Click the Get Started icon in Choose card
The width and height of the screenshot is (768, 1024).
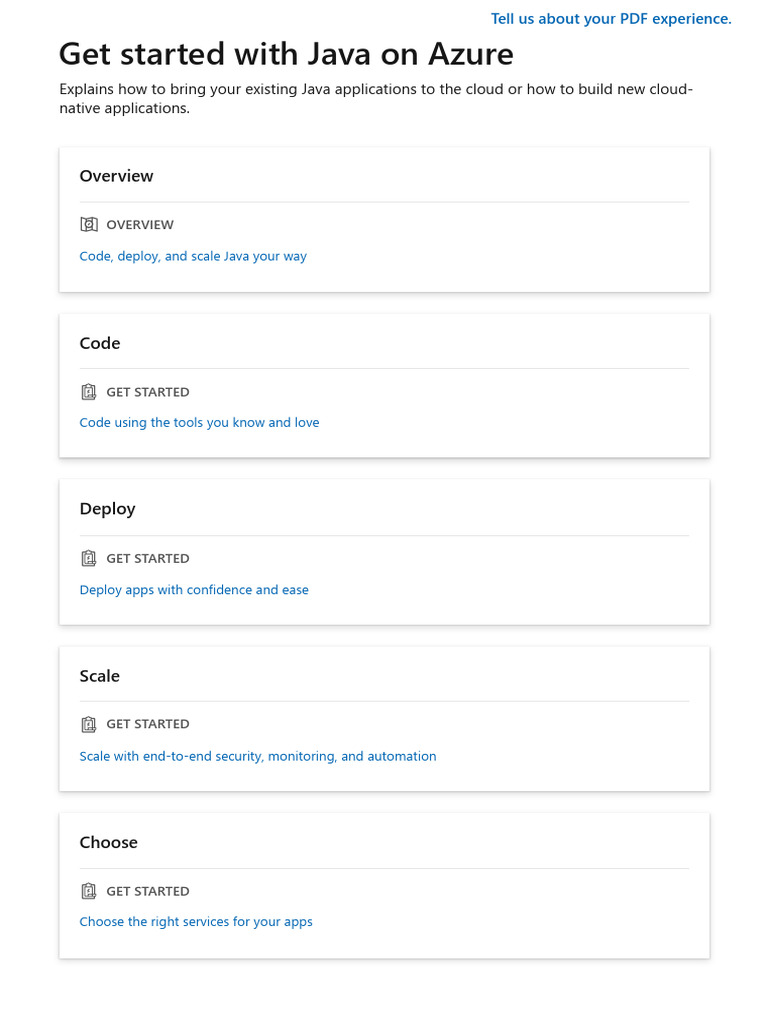coord(89,891)
